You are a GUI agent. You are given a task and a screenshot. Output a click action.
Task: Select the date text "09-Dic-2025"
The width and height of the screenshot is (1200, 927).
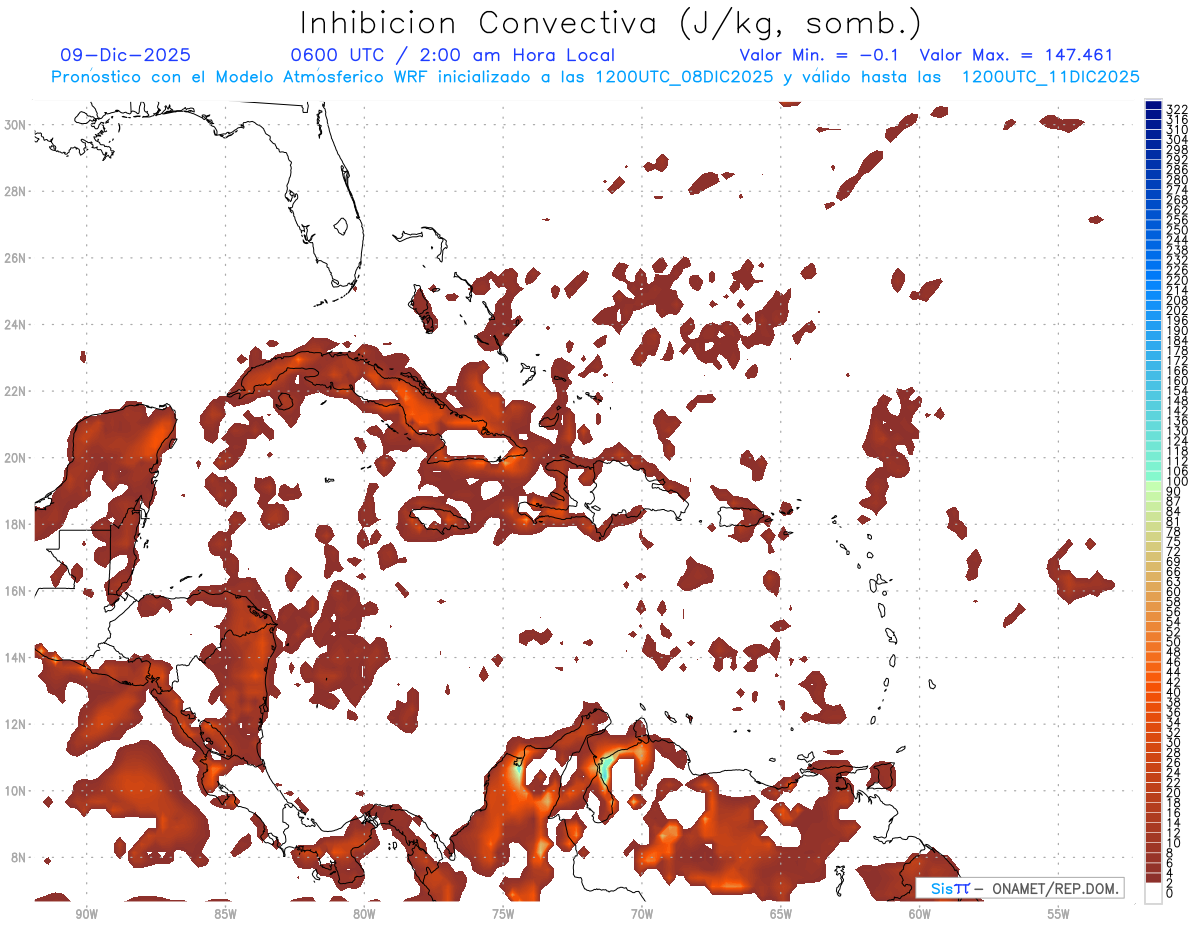pos(125,56)
